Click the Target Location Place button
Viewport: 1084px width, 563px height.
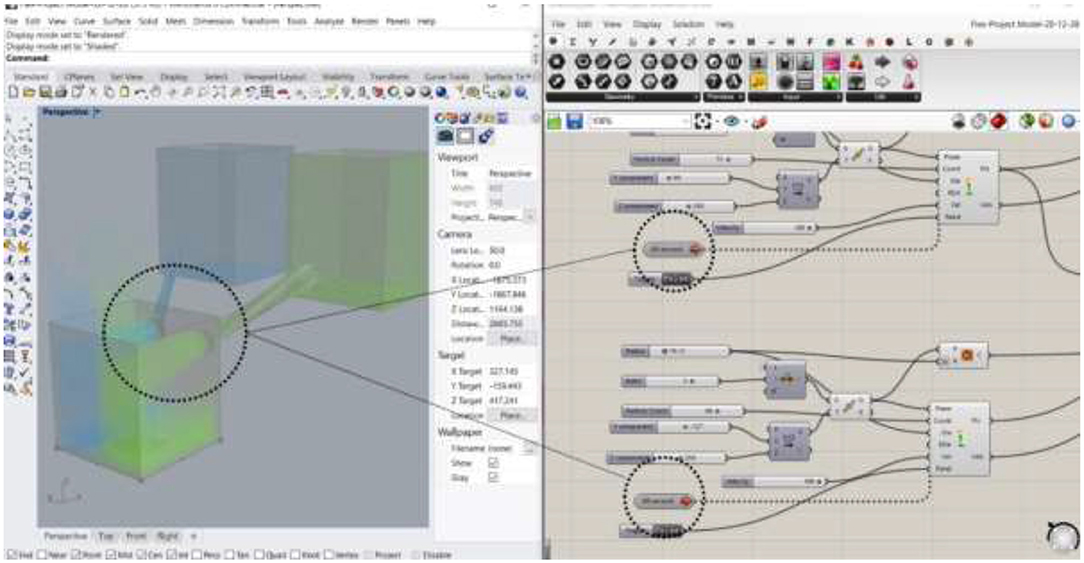click(511, 416)
